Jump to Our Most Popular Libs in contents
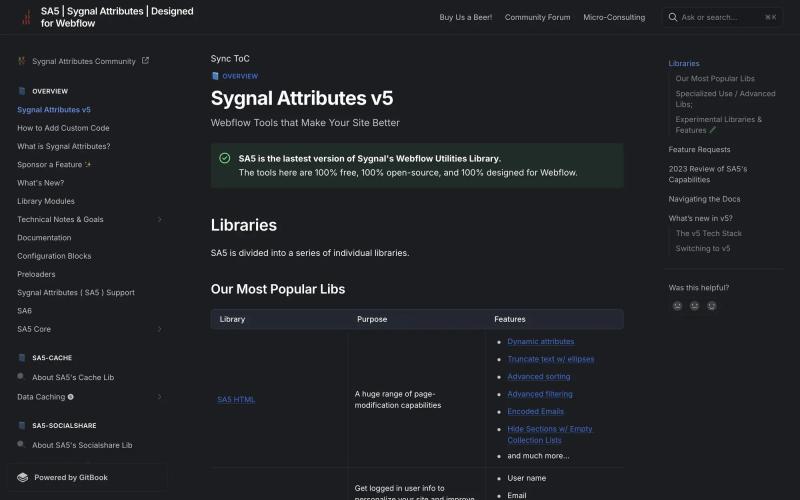 click(x=715, y=79)
